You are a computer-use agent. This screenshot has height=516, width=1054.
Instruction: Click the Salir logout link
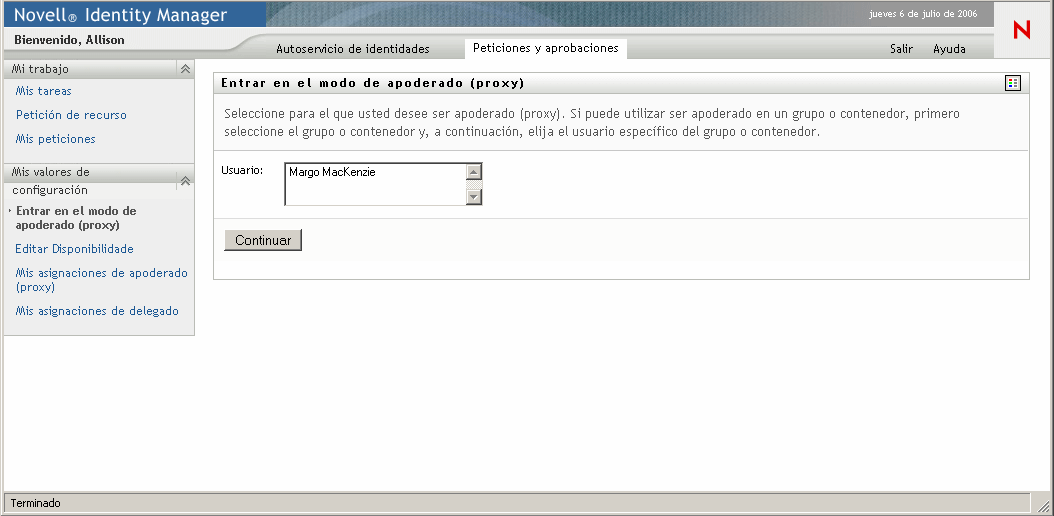tap(901, 49)
